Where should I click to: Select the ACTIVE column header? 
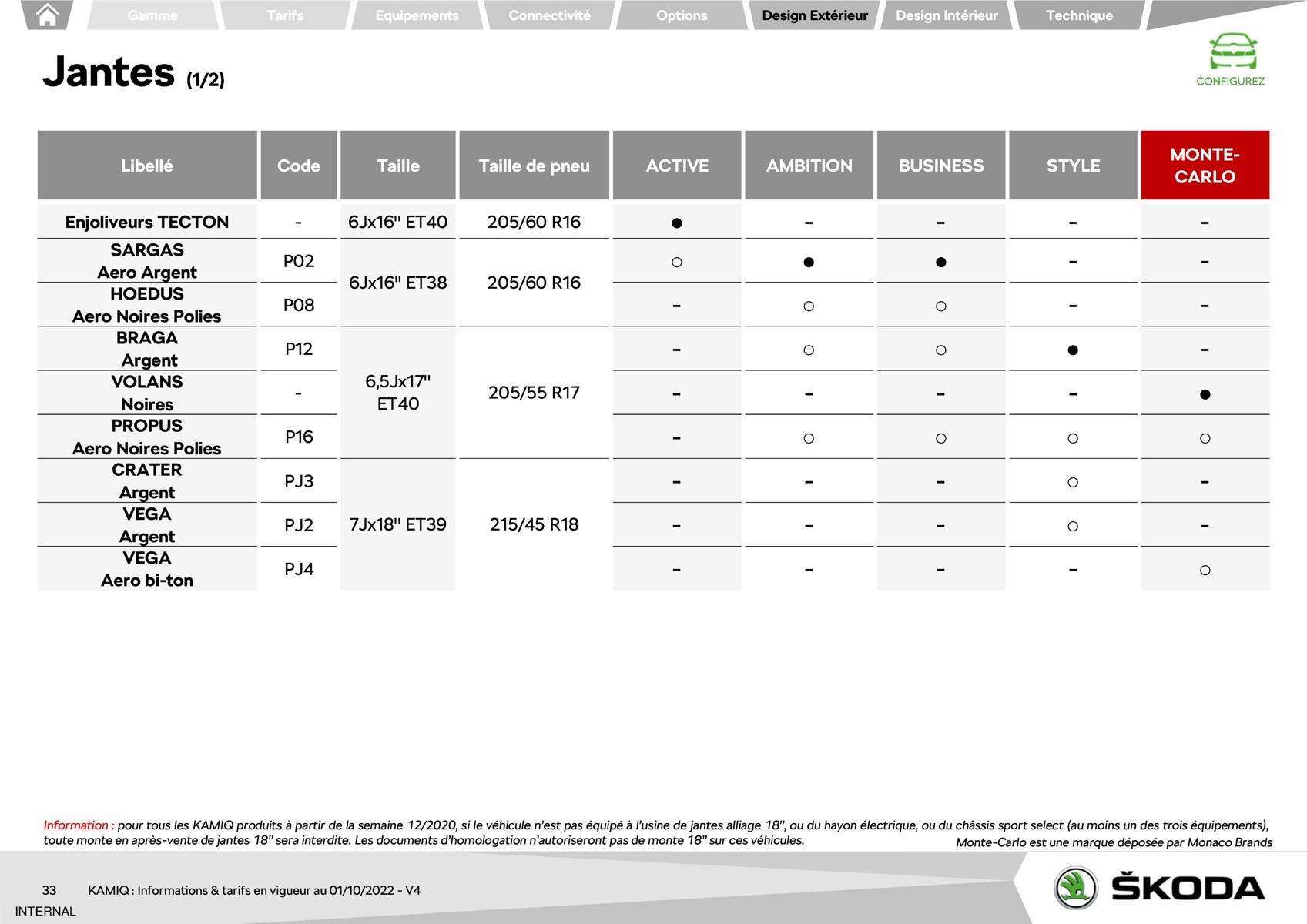pos(677,166)
